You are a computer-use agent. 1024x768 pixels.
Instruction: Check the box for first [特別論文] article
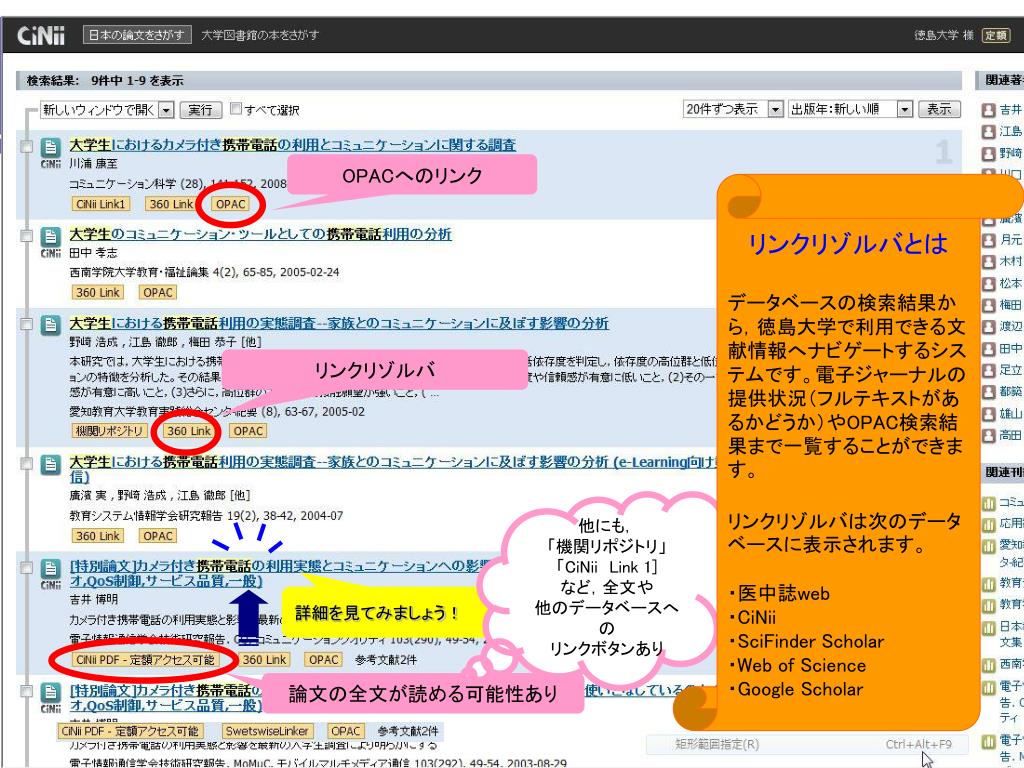click(x=26, y=568)
